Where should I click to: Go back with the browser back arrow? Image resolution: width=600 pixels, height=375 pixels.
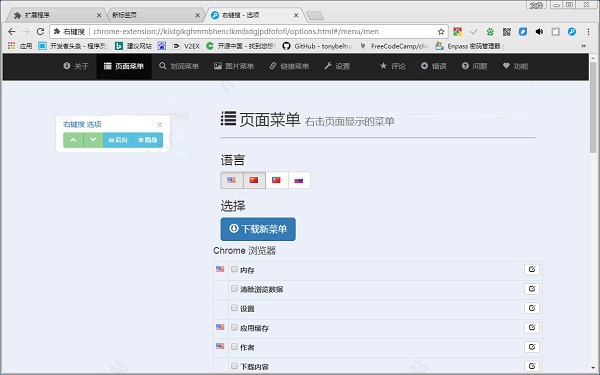tap(12, 31)
